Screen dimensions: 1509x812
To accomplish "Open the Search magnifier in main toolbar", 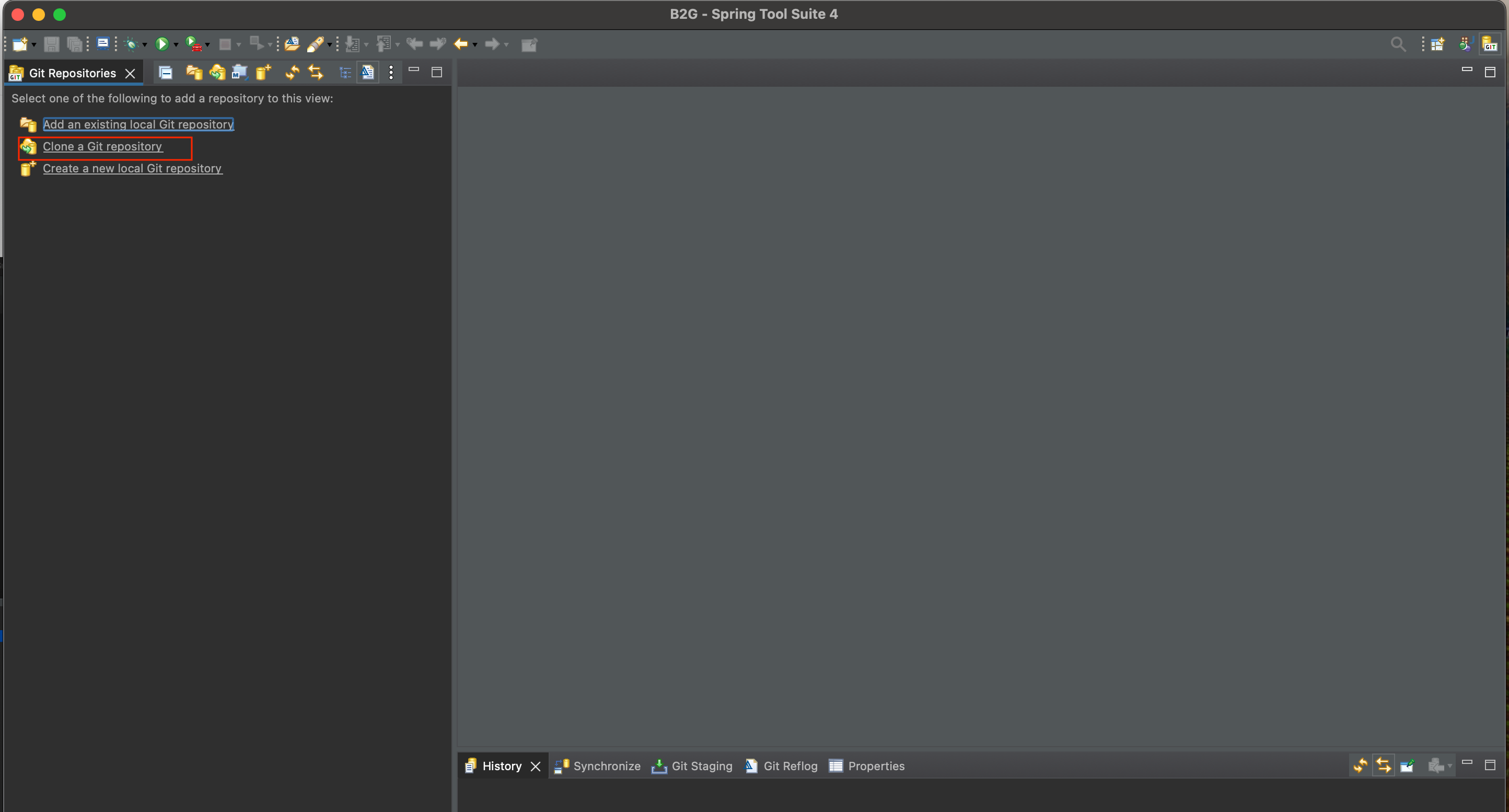I will tap(1398, 44).
